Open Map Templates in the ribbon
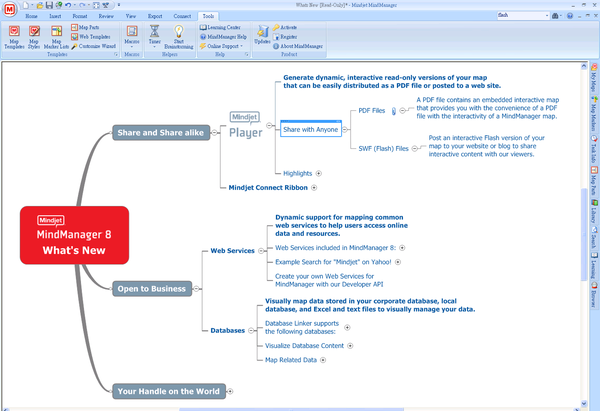Image resolution: width=600 pixels, height=411 pixels. click(14, 37)
